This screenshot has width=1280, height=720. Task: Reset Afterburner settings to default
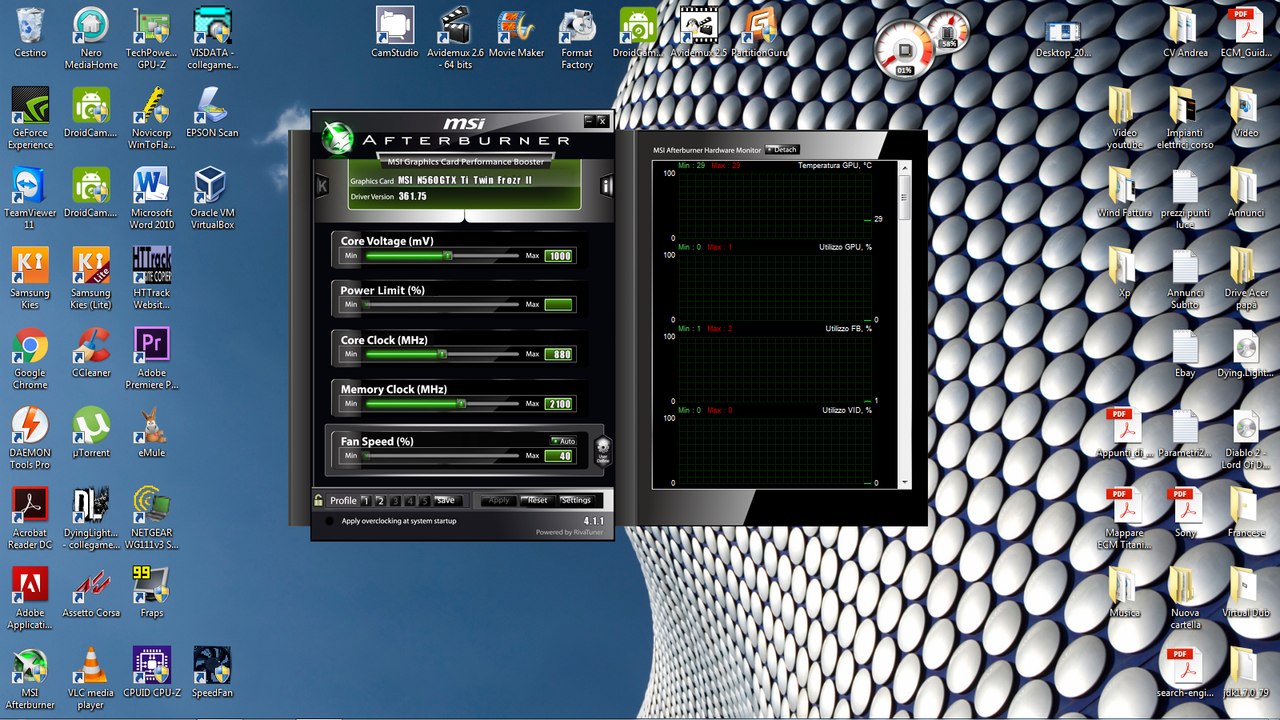click(x=538, y=500)
